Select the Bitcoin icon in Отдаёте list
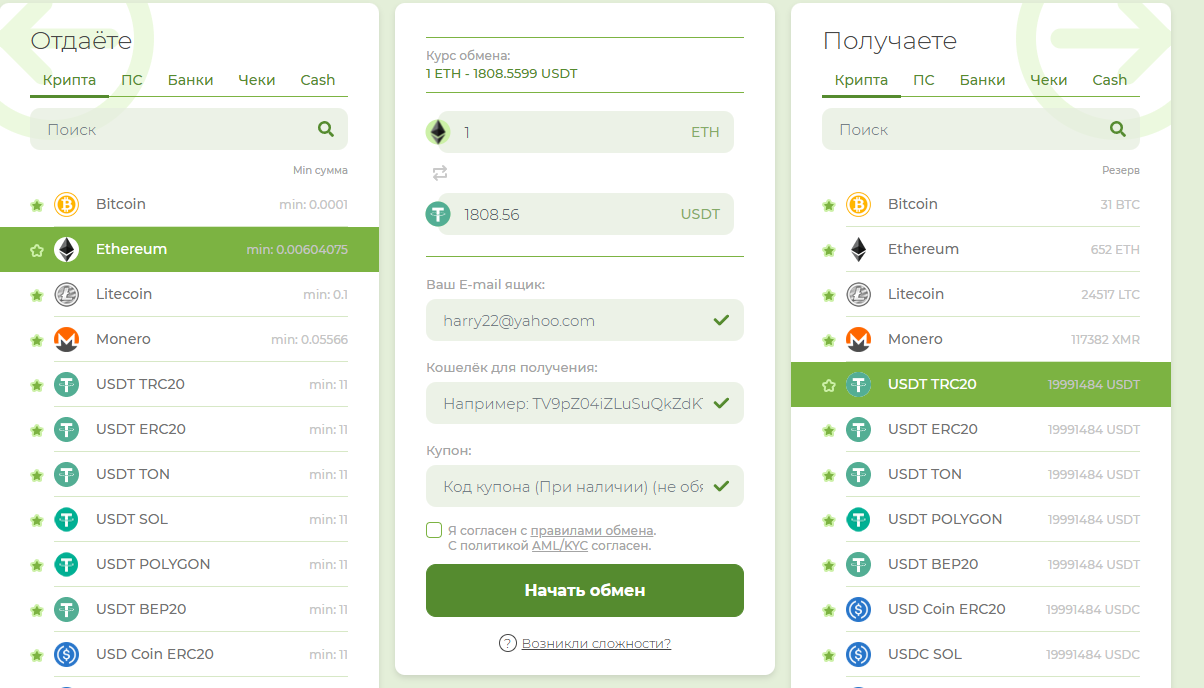 coord(66,204)
